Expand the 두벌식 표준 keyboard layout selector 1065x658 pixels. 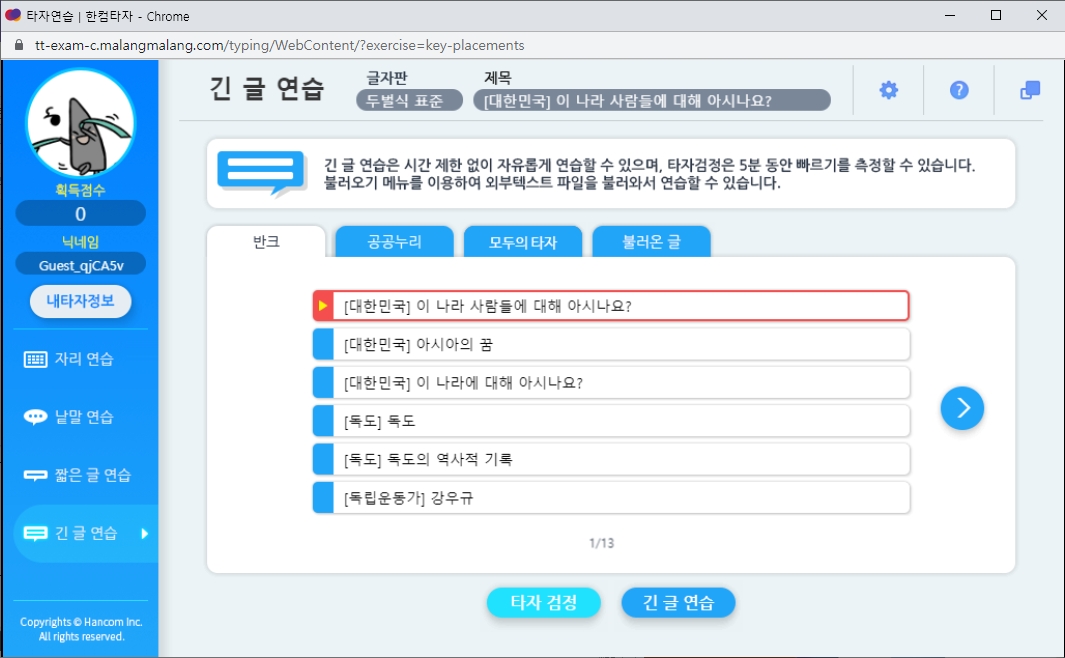[408, 99]
